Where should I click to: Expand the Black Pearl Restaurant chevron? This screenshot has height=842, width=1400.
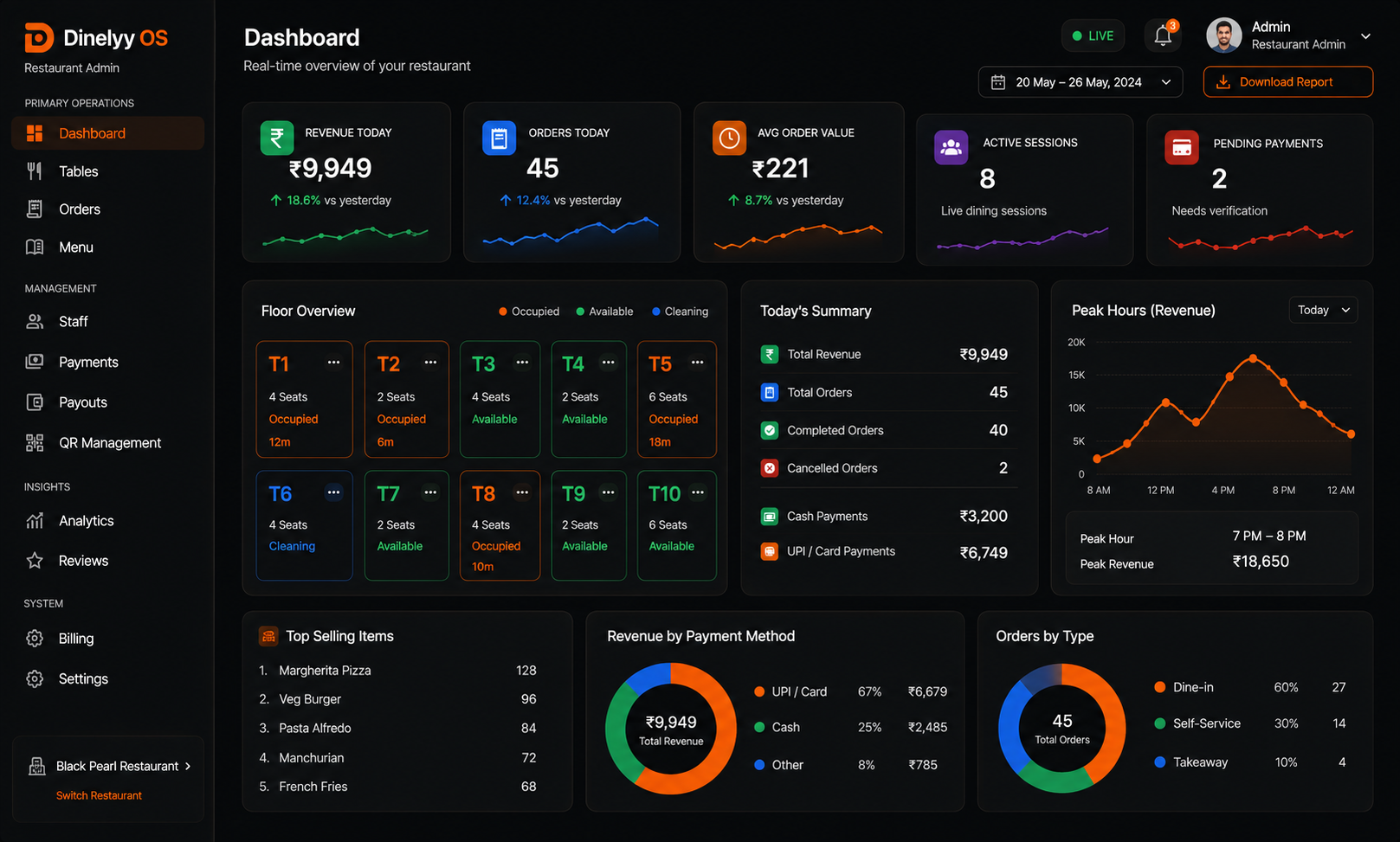188,766
